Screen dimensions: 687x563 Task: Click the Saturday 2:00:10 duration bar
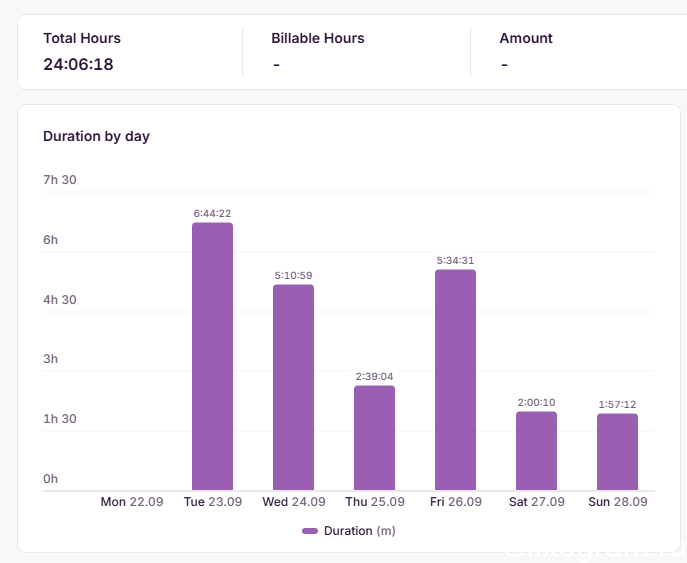coord(536,451)
